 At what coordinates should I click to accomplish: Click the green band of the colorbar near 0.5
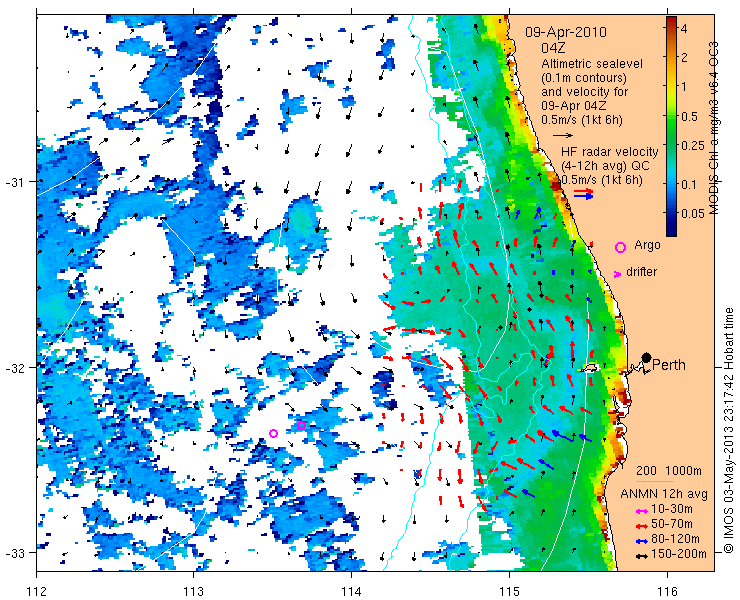click(671, 117)
